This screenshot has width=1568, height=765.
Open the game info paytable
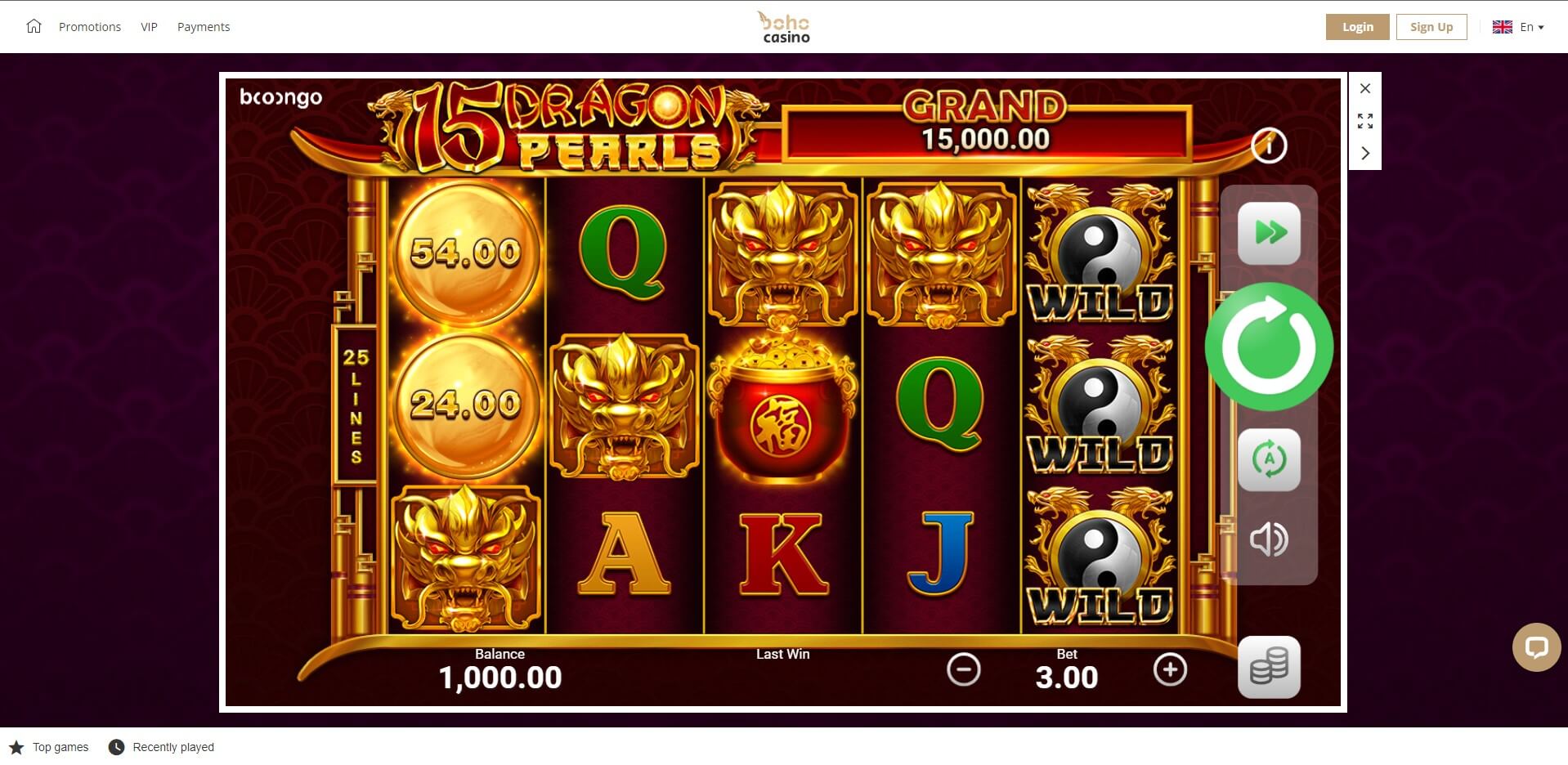[x=1269, y=145]
